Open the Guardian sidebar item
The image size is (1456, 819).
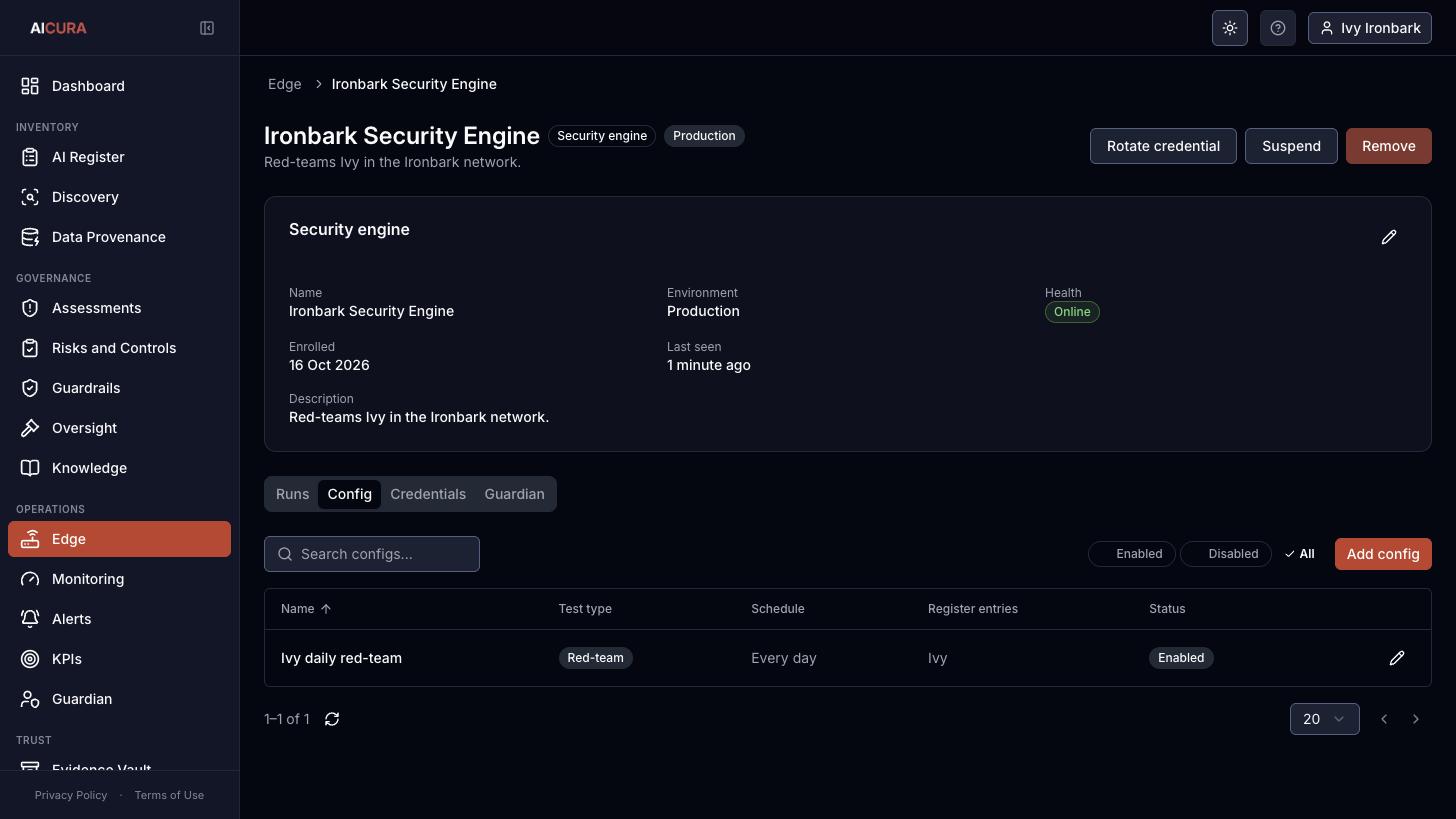pyautogui.click(x=120, y=699)
